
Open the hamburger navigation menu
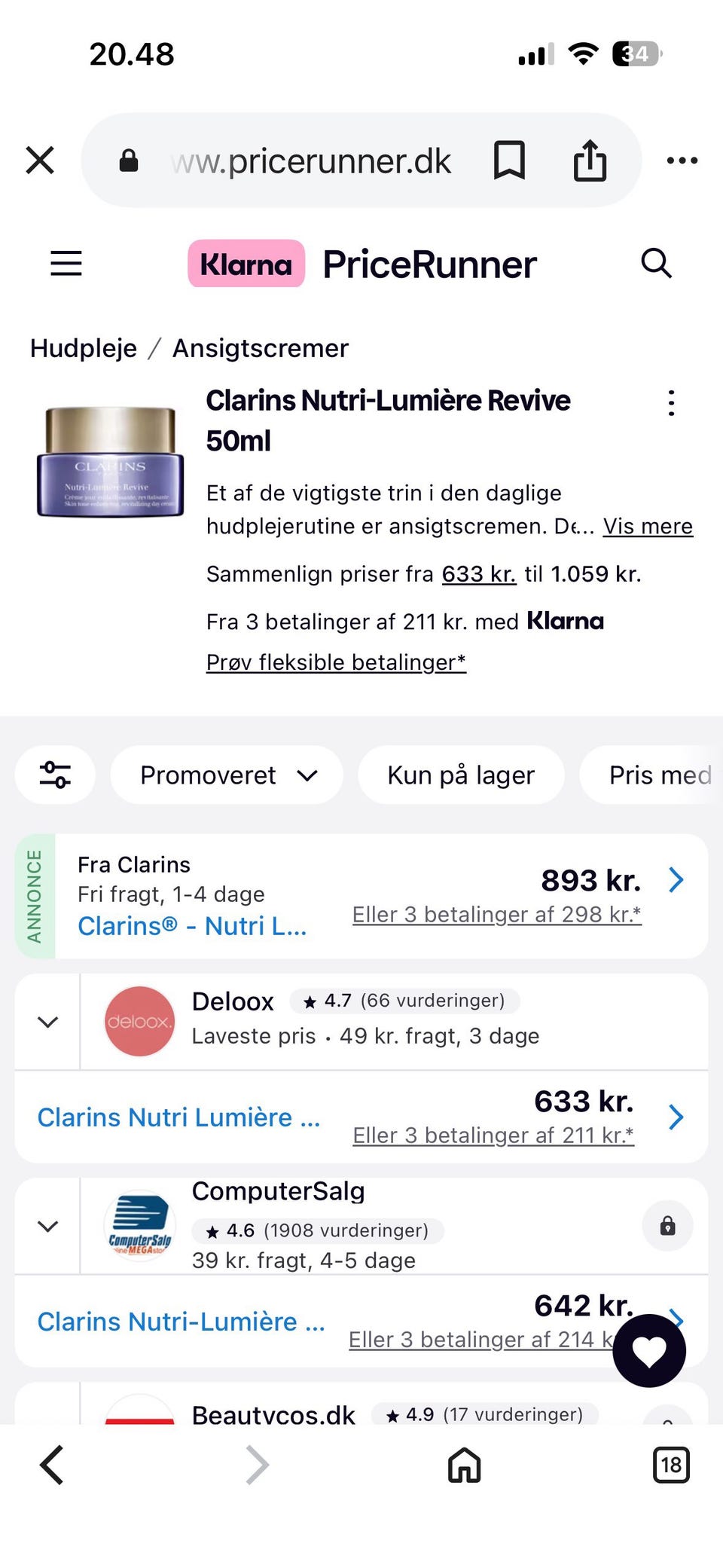[x=66, y=264]
